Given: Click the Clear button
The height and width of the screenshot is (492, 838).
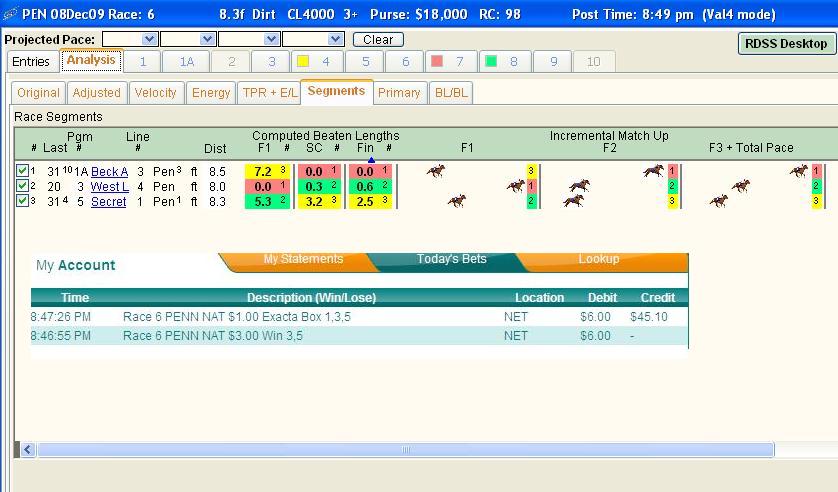Looking at the screenshot, I should point(378,40).
